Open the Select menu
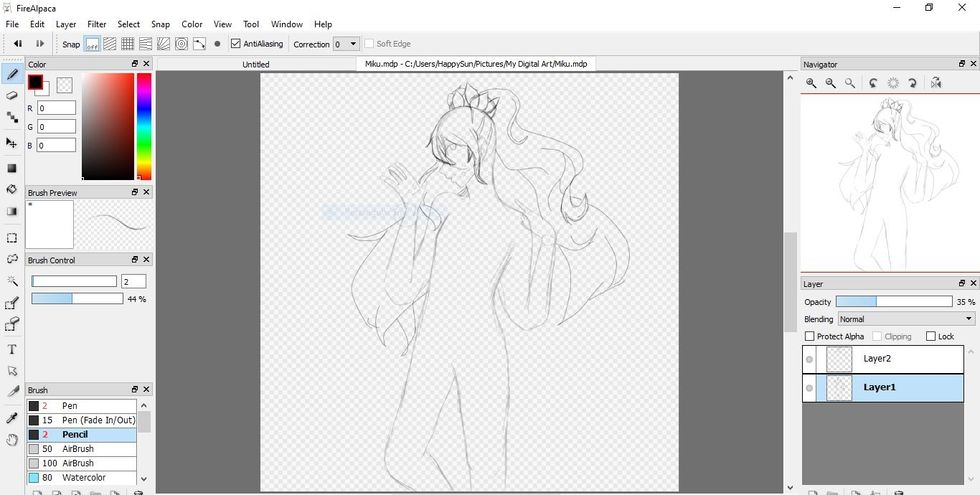This screenshot has width=980, height=495. (x=128, y=24)
